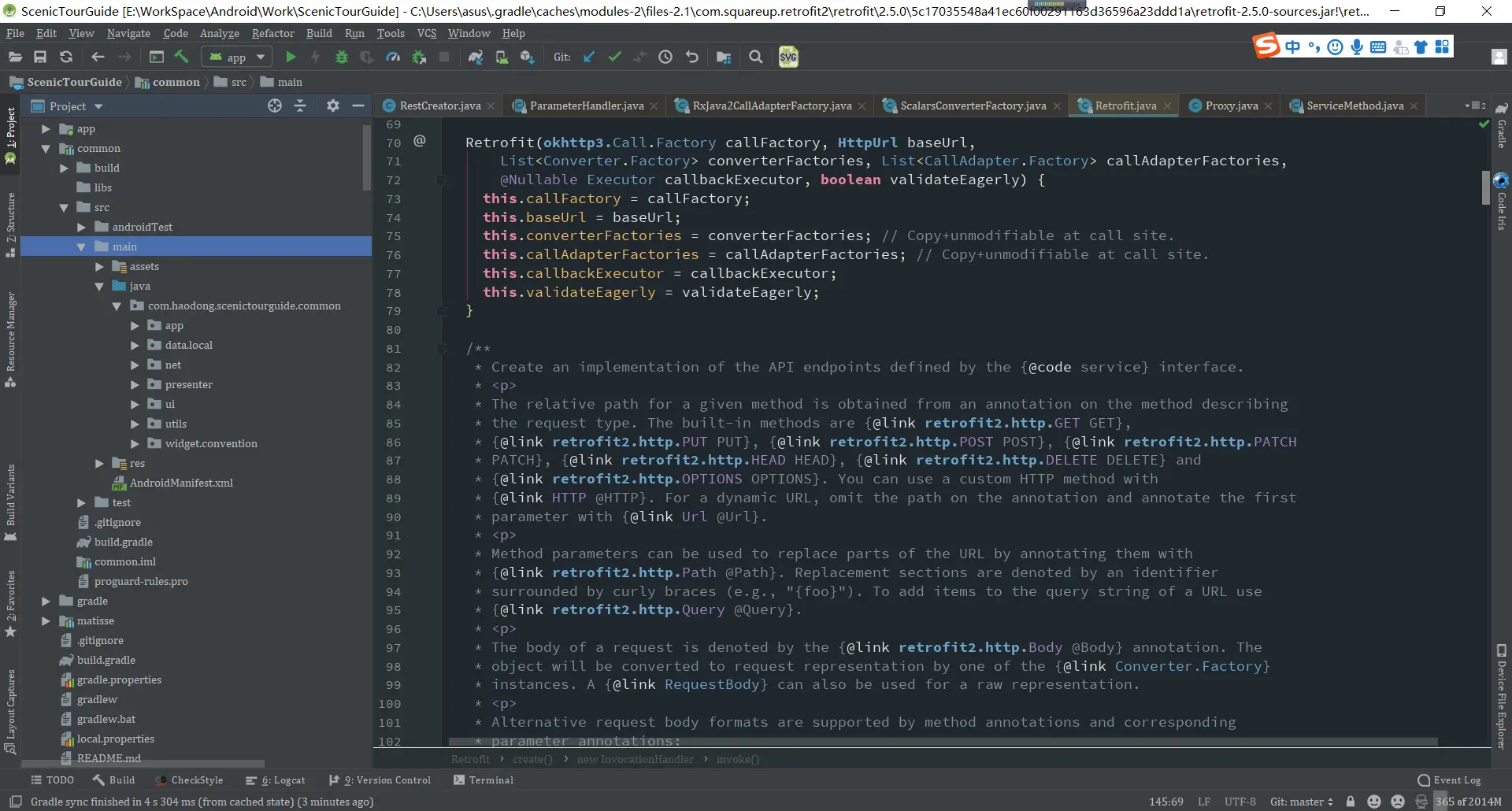
Task: Click the memory usage indicator bar
Action: [1468, 802]
